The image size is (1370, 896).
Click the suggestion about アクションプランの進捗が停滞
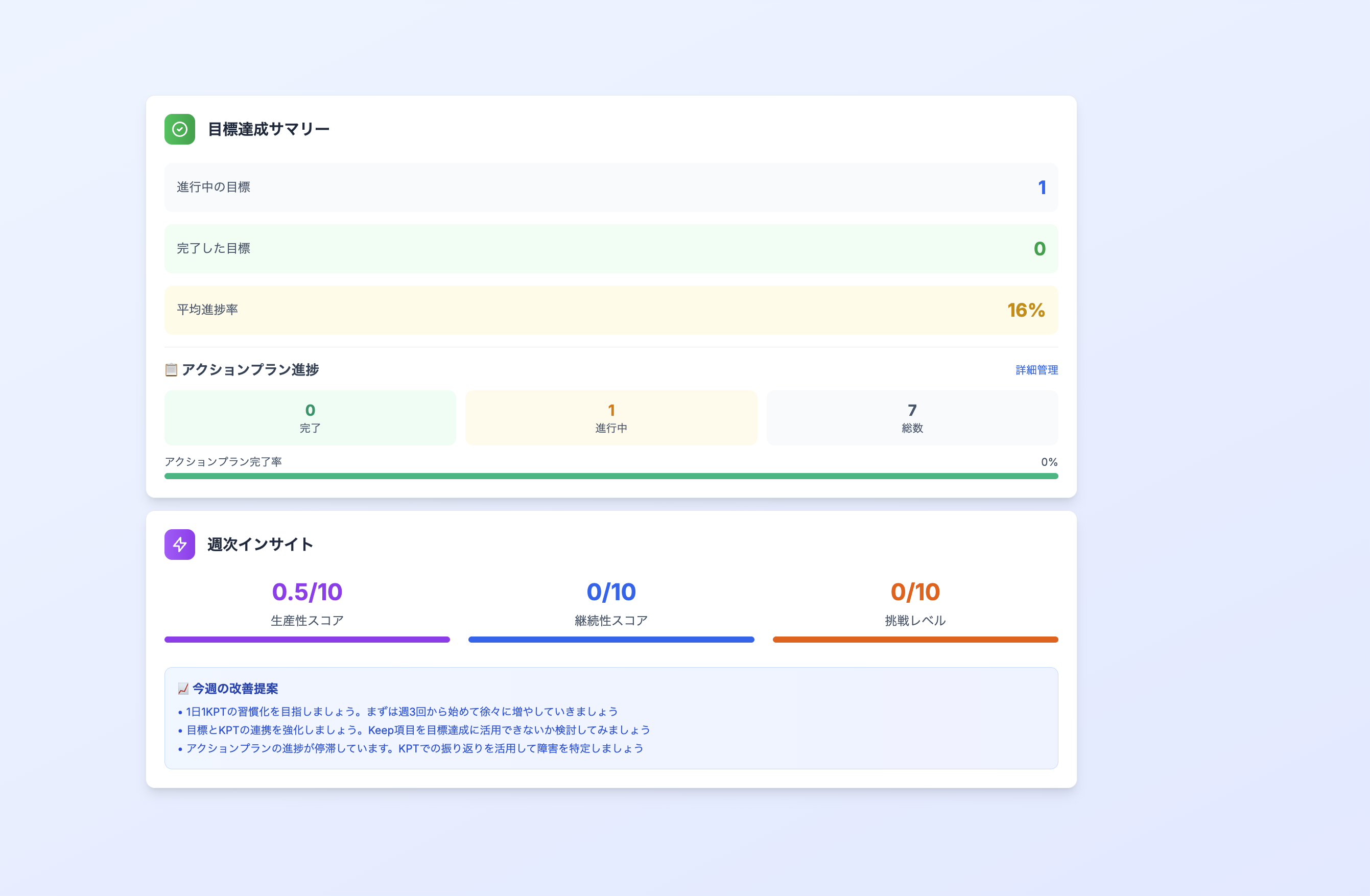coord(414,748)
